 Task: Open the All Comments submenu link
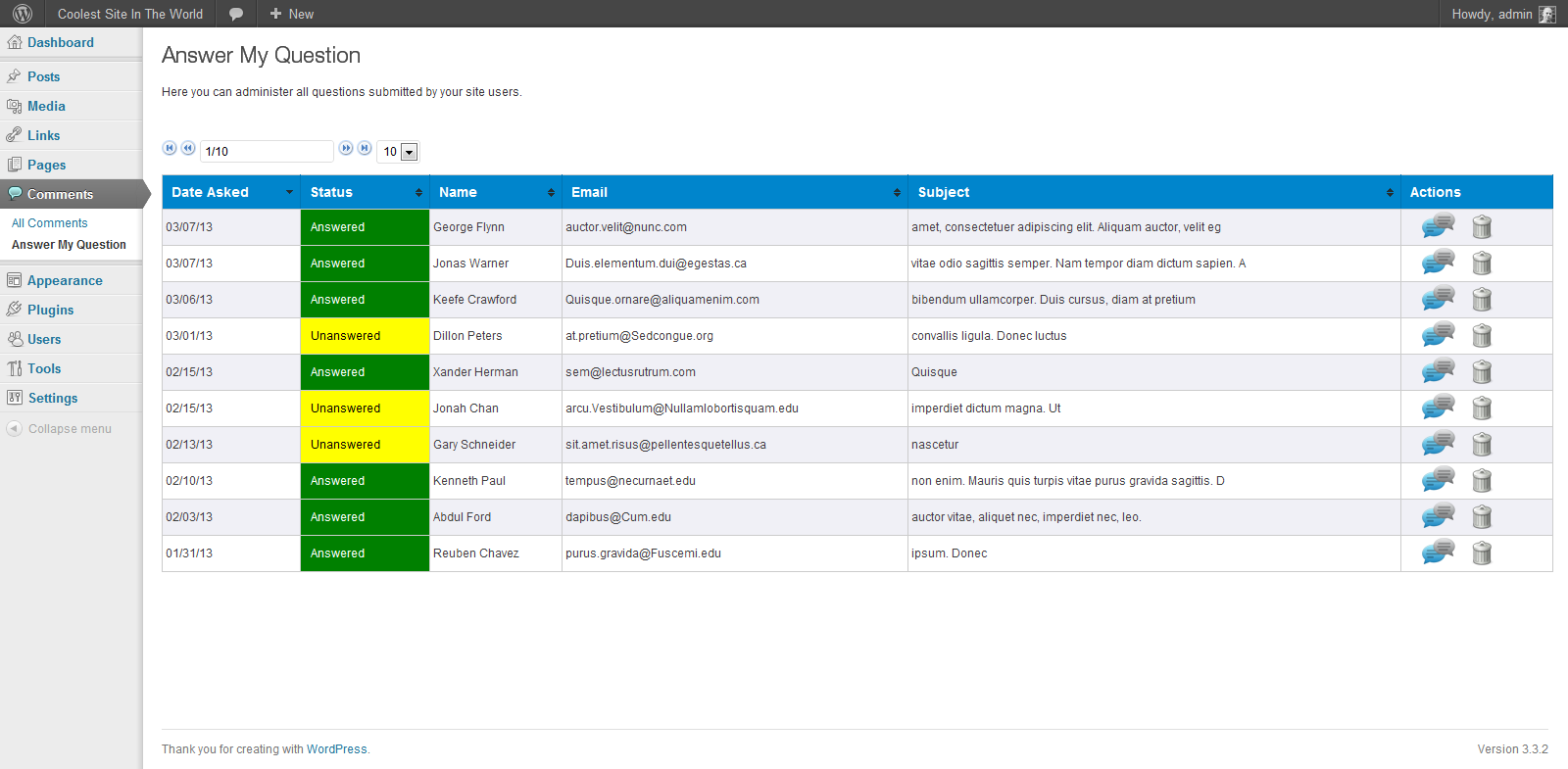point(50,223)
